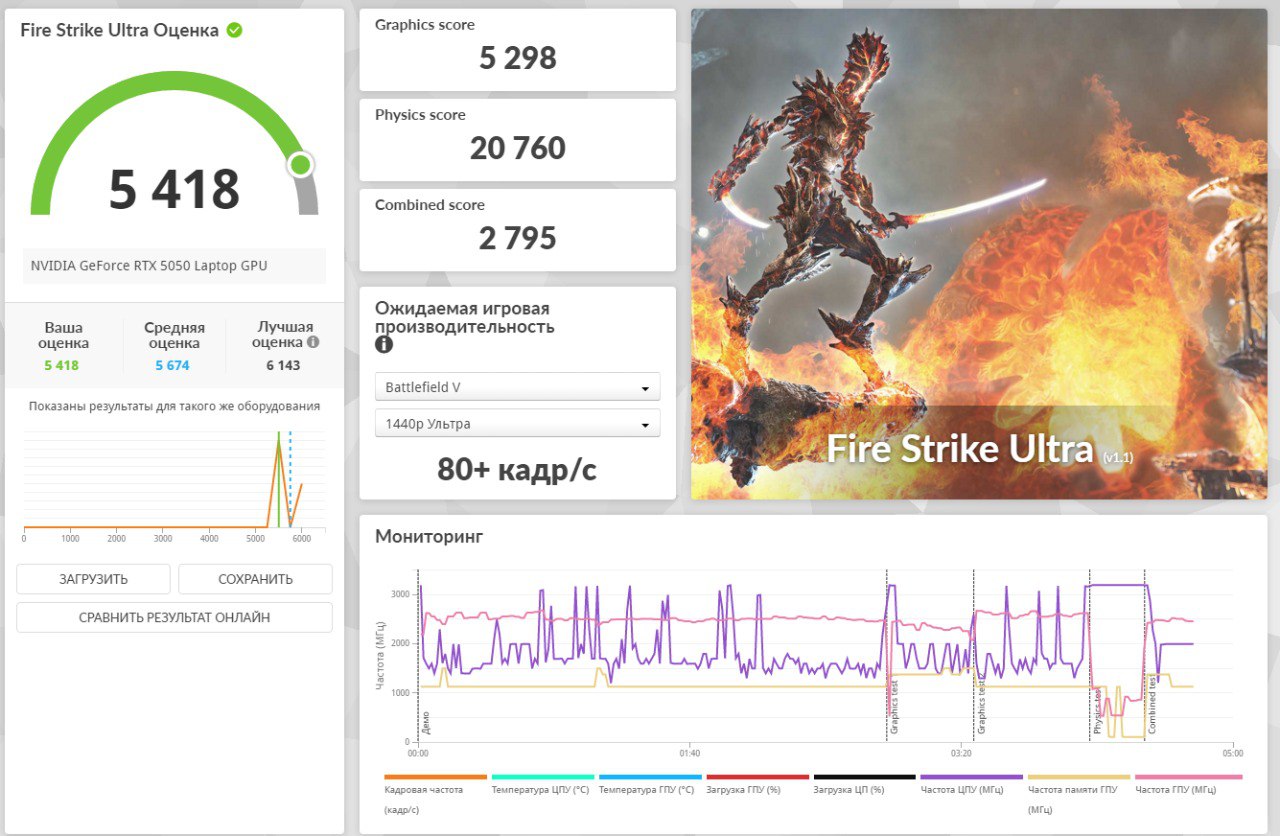Click the Fire Strike Ultra artwork thumbnail
This screenshot has width=1280, height=836.
tap(979, 254)
